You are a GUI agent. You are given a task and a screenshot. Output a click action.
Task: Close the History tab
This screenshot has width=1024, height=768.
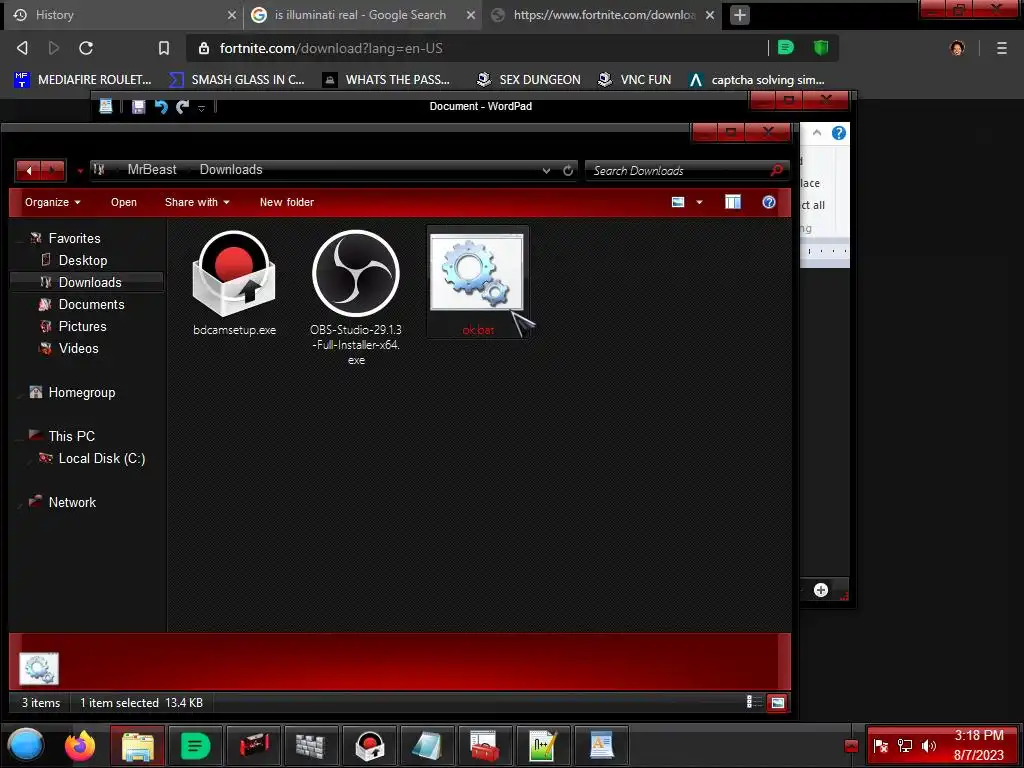click(231, 15)
